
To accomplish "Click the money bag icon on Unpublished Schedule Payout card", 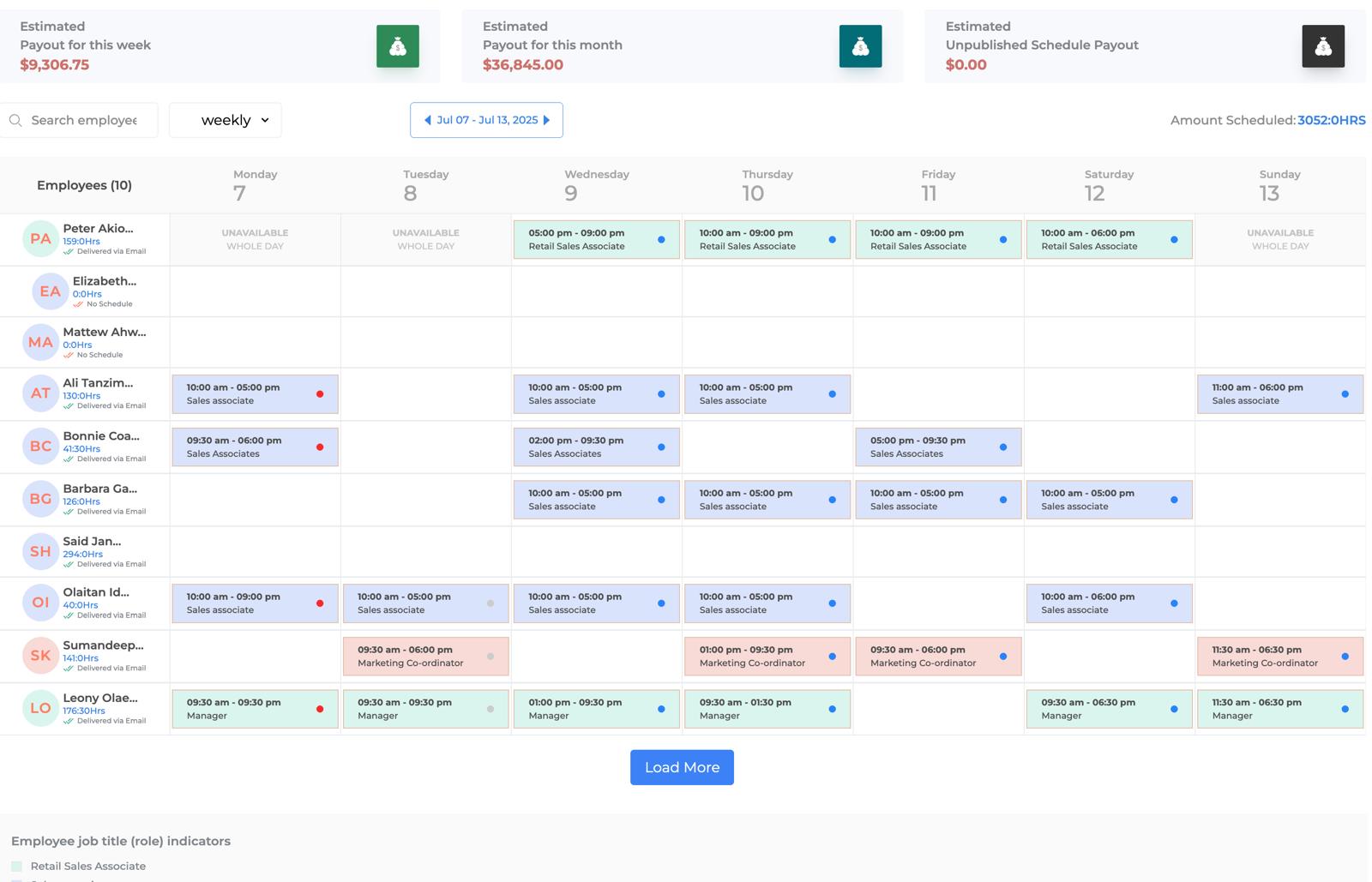I will [1324, 46].
